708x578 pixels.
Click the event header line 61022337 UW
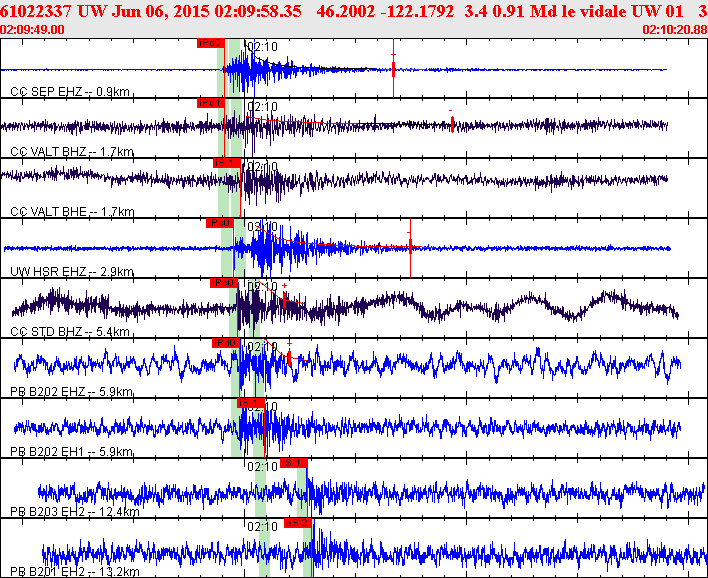pos(354,11)
